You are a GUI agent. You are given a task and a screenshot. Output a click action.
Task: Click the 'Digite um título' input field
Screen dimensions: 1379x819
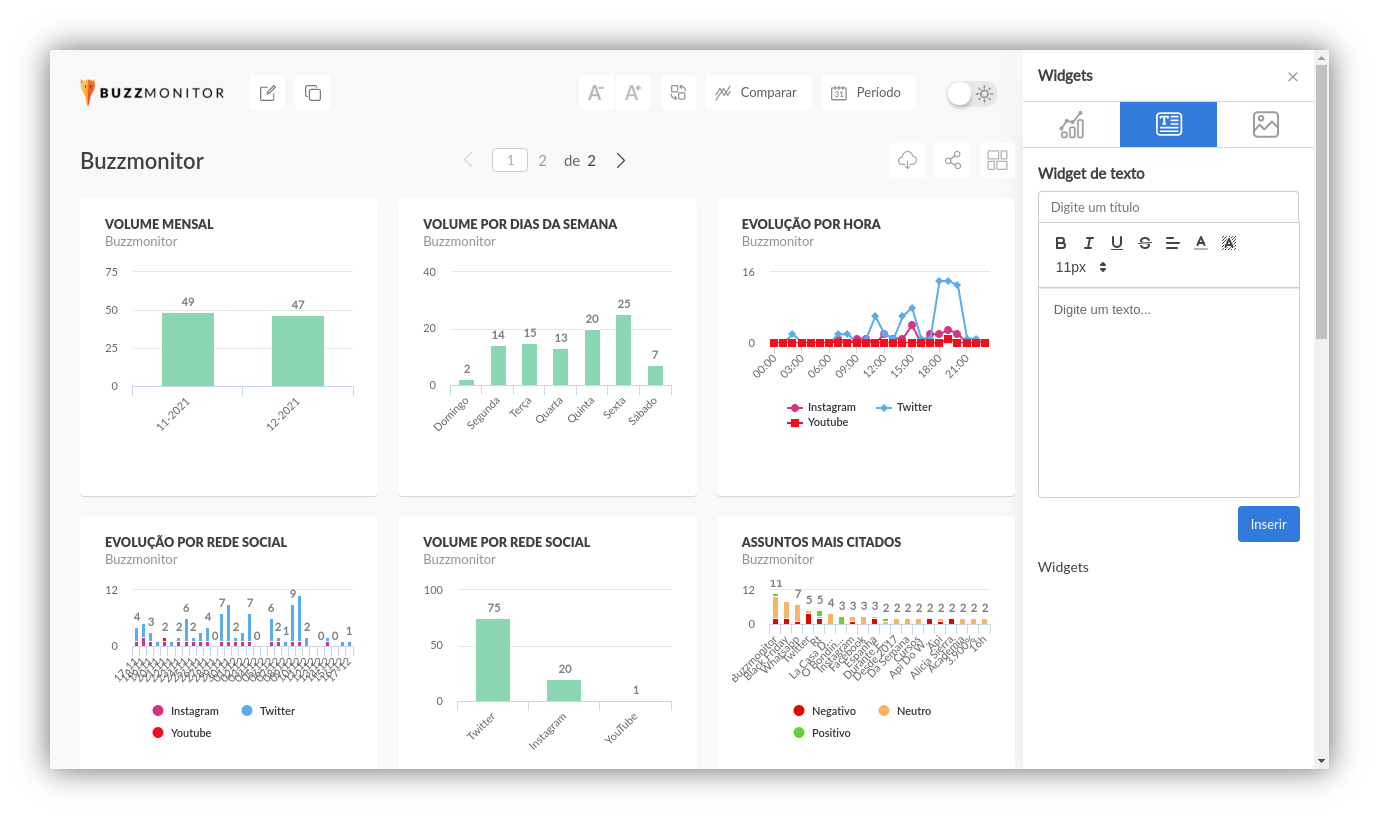(x=1168, y=207)
